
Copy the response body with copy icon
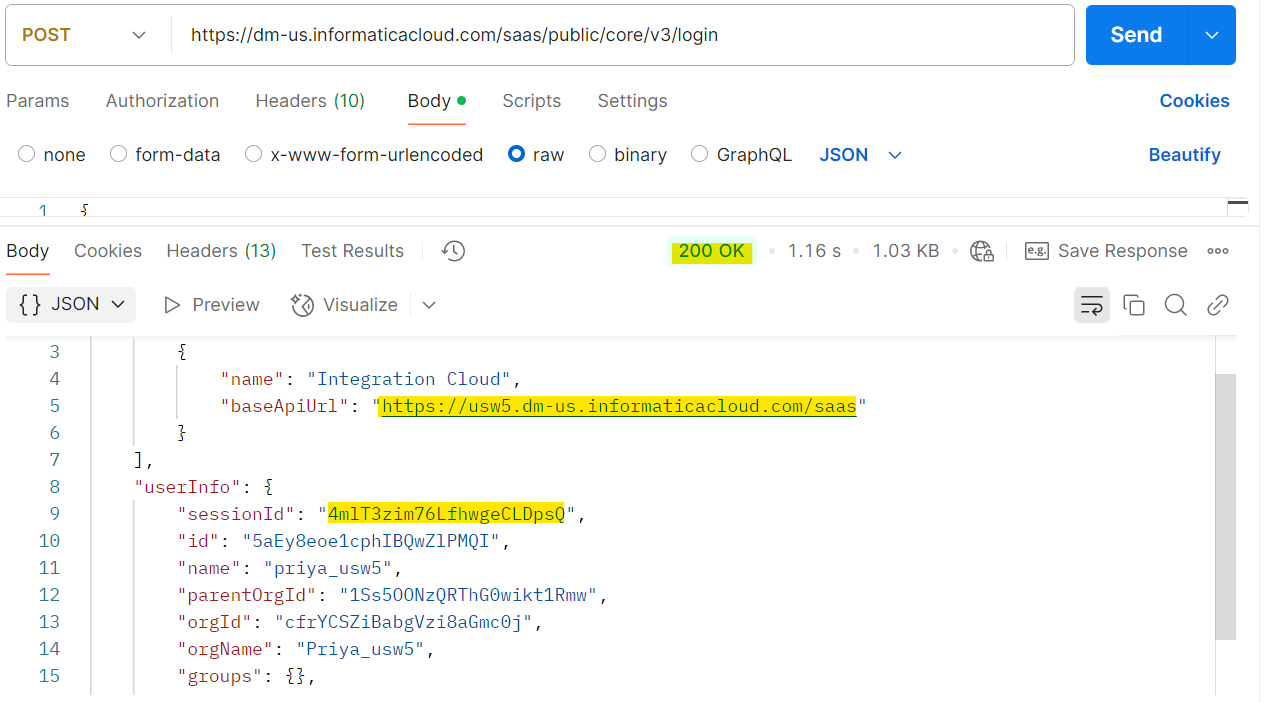tap(1134, 305)
